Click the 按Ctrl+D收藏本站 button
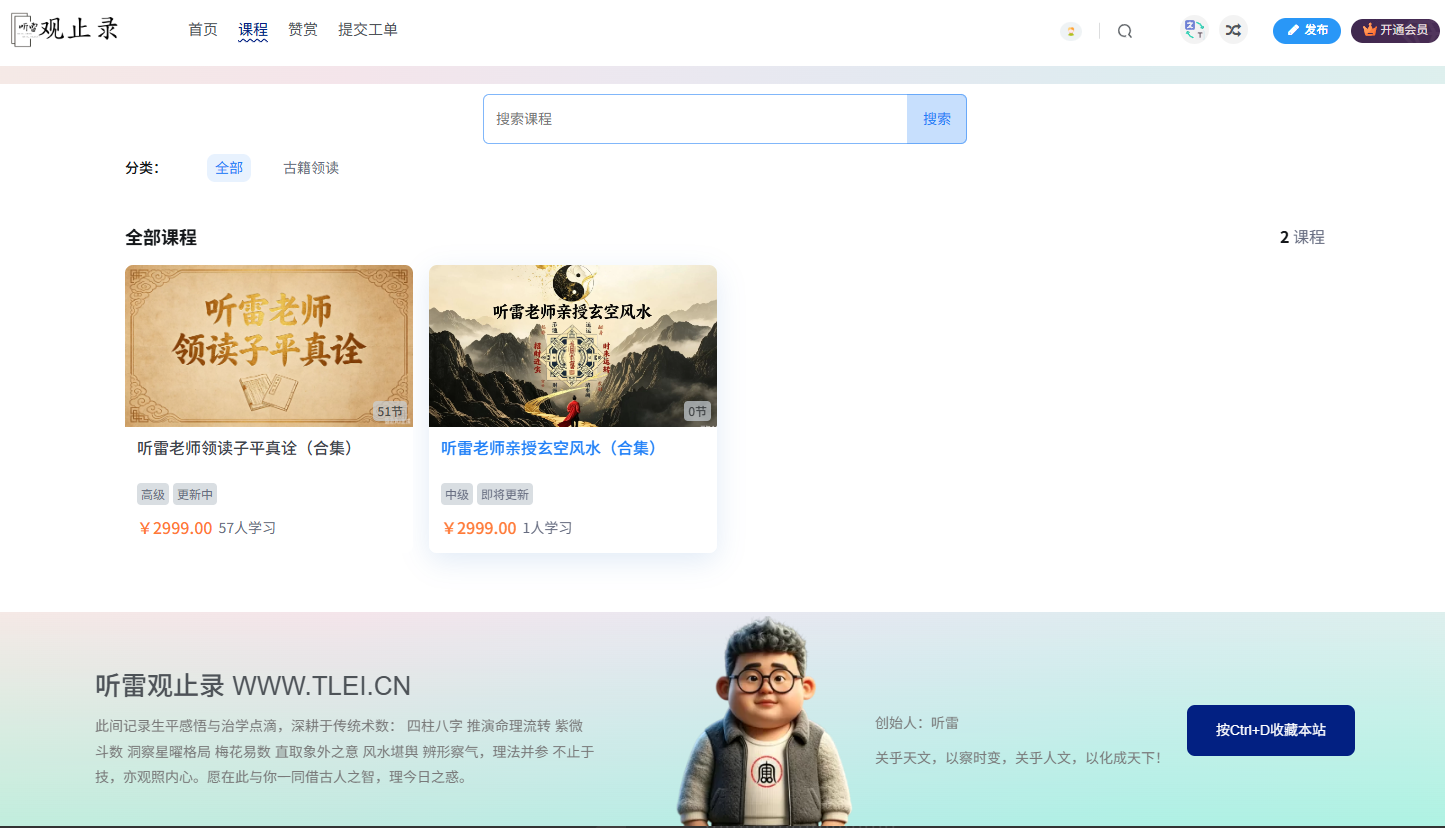Viewport: 1445px width, 828px height. (x=1271, y=730)
